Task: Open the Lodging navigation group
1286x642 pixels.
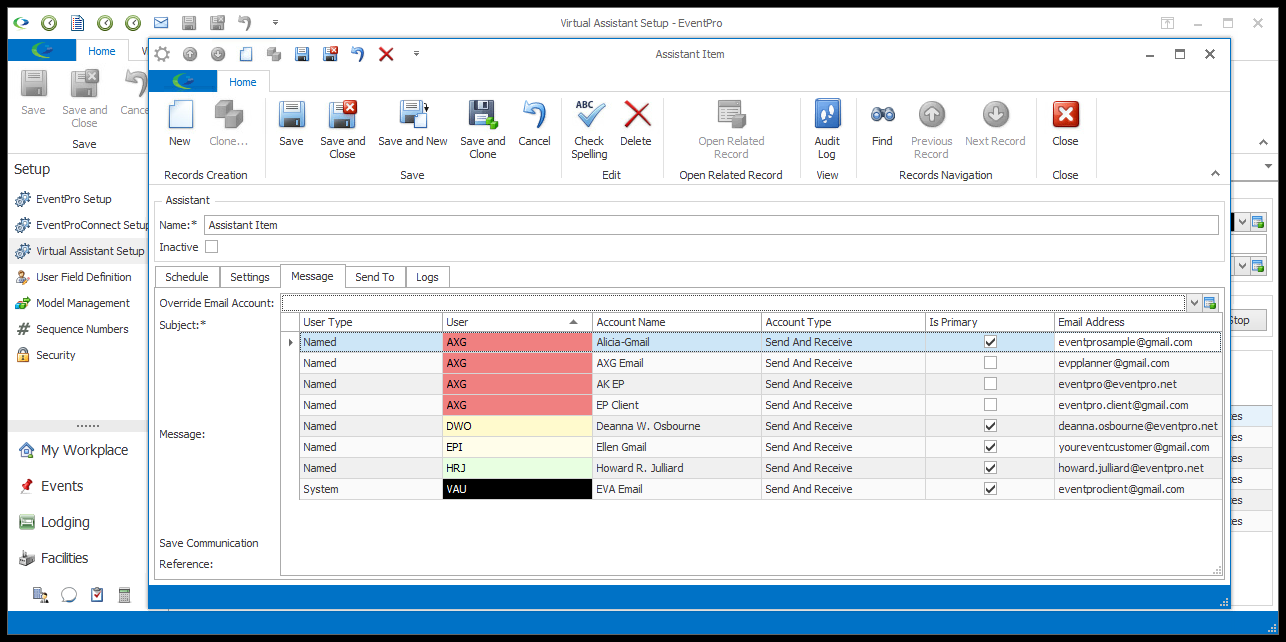Action: 55,522
